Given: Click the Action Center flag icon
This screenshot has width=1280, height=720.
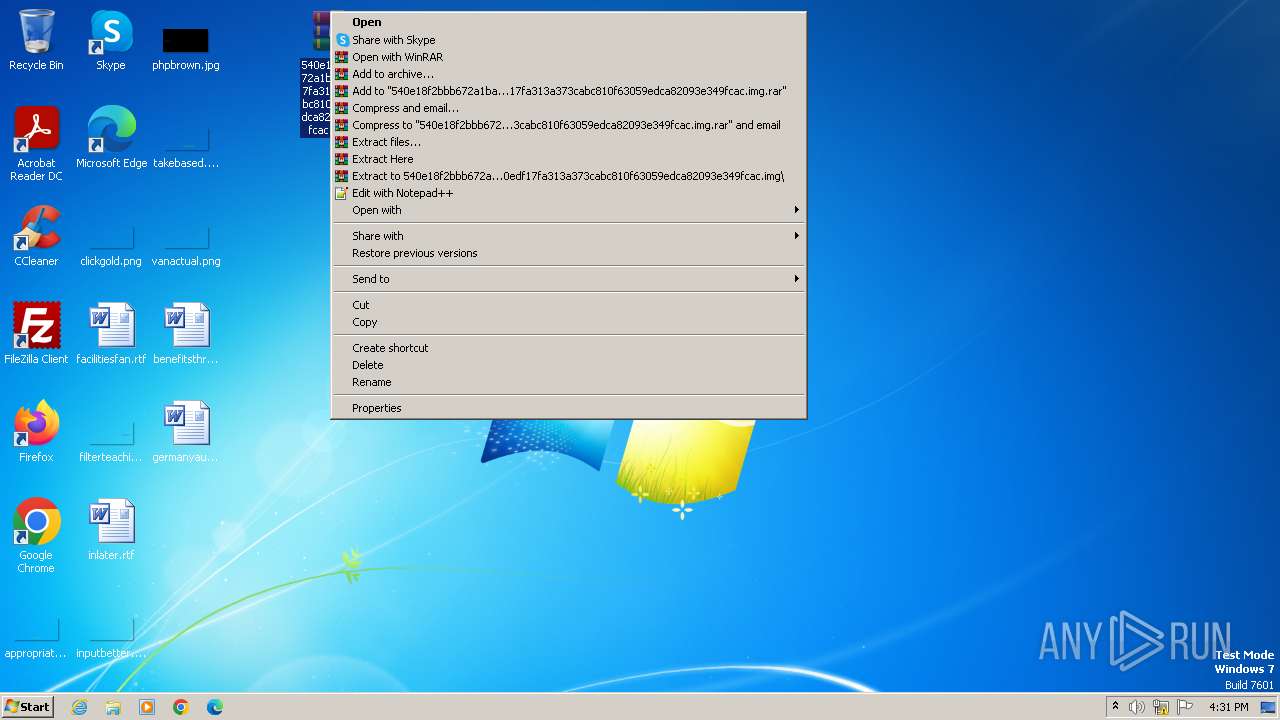Looking at the screenshot, I should click(x=1185, y=707).
